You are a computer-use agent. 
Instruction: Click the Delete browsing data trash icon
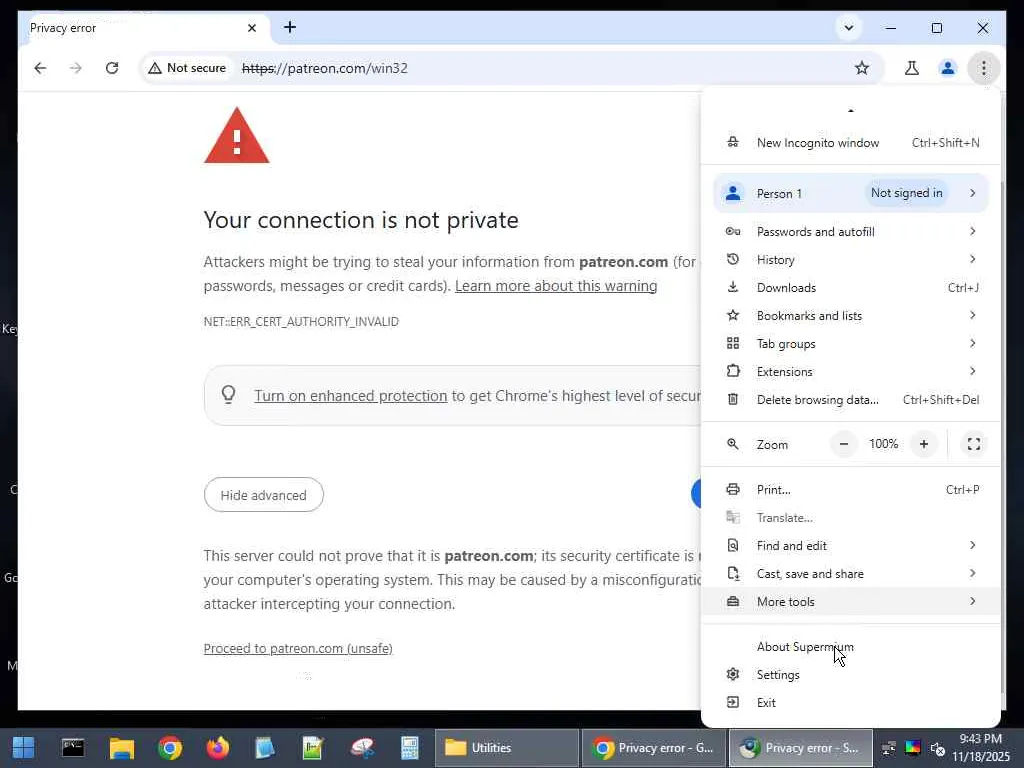(x=733, y=399)
